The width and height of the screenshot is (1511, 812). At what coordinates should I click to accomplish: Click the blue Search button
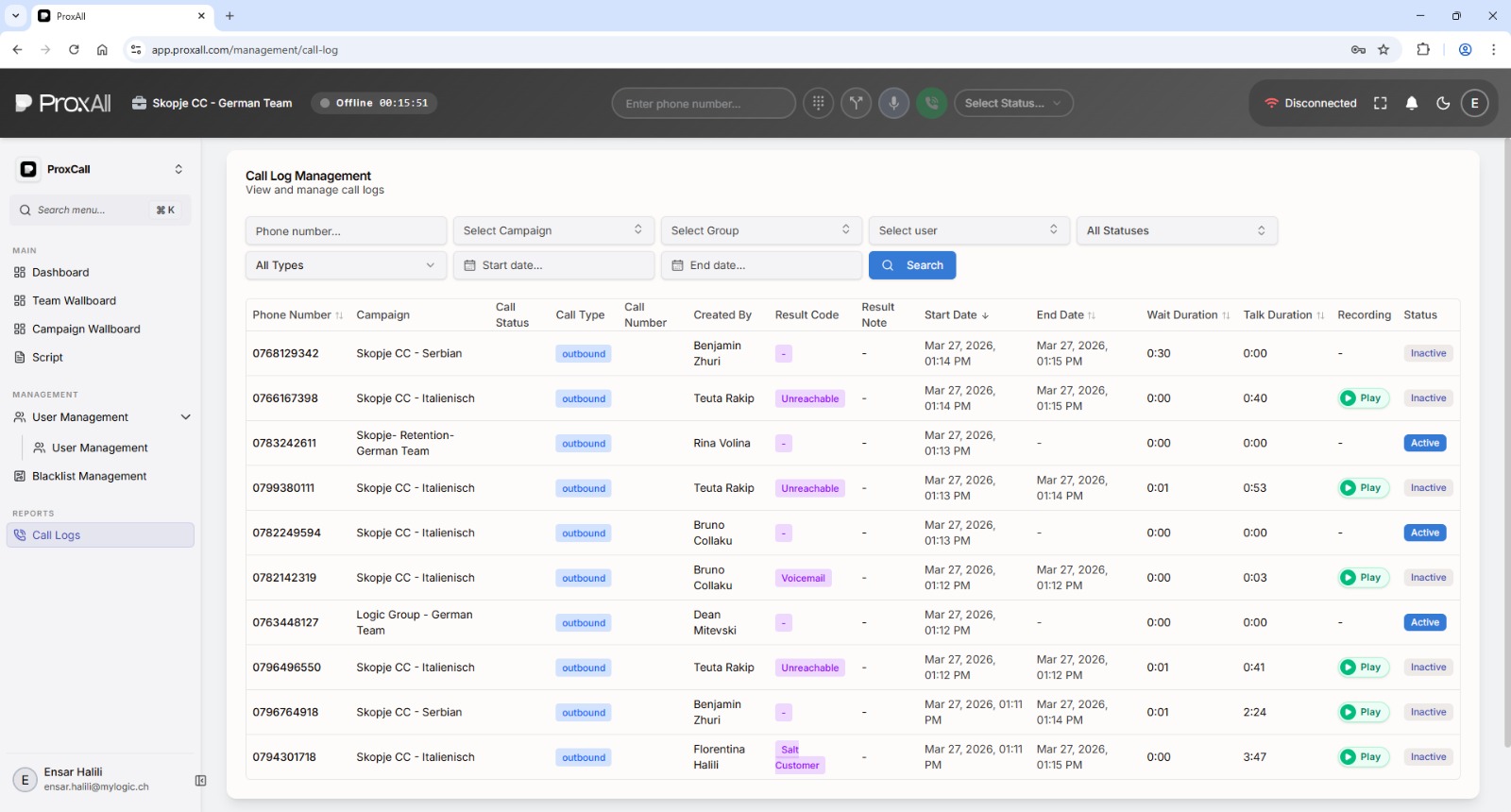[x=912, y=265]
